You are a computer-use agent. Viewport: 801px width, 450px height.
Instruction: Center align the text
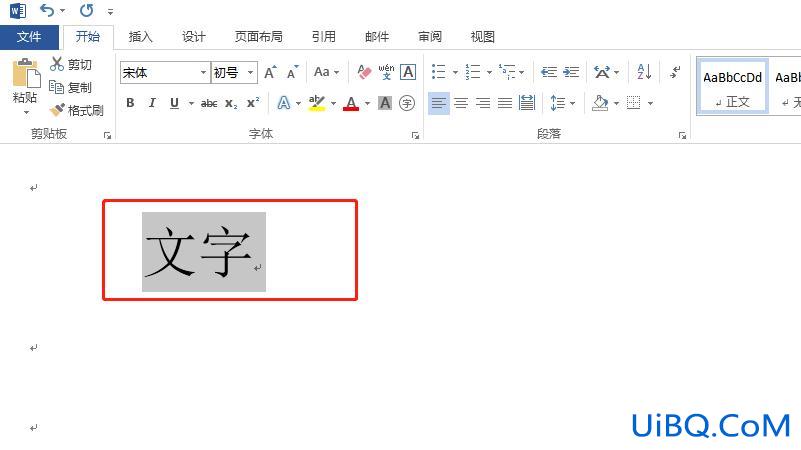461,103
